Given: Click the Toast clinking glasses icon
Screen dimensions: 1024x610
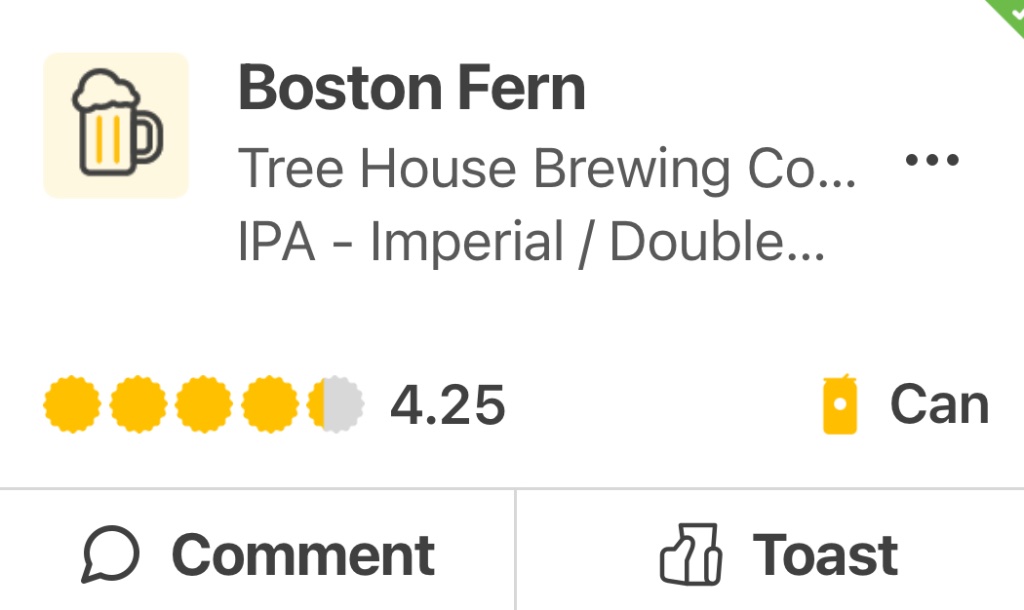Looking at the screenshot, I should point(691,555).
